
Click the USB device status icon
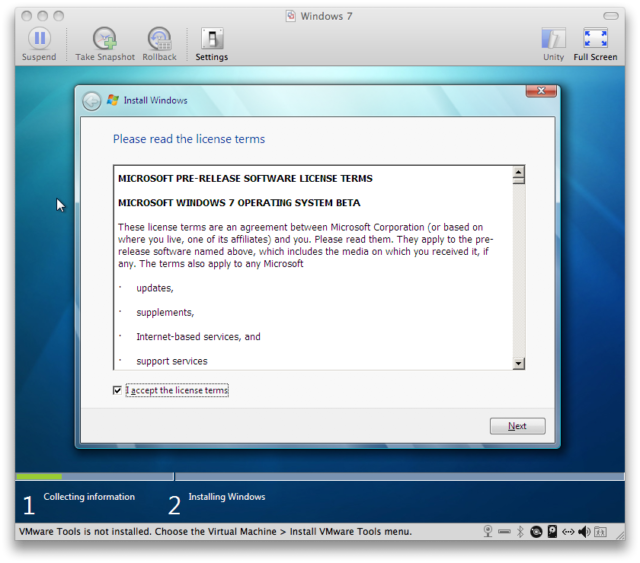504,532
